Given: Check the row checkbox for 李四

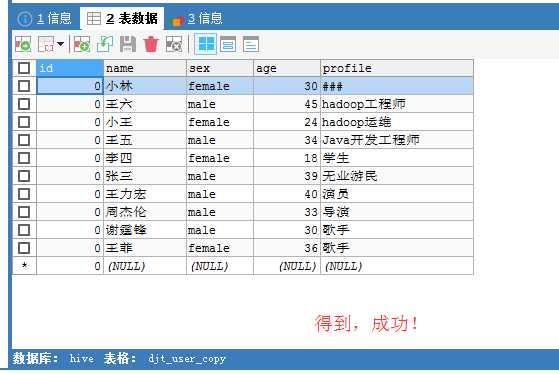Looking at the screenshot, I should 24,158.
